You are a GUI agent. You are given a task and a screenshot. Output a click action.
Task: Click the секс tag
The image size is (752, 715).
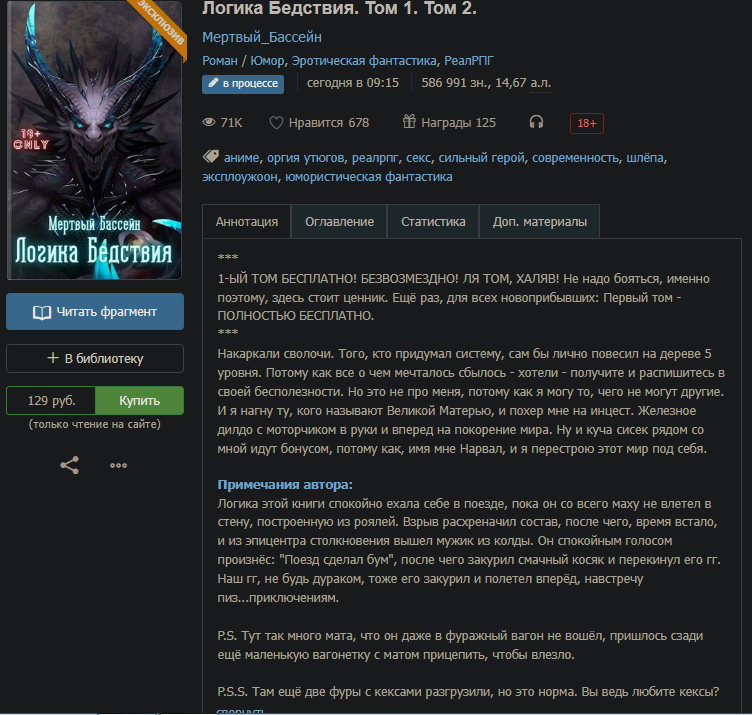(x=418, y=158)
